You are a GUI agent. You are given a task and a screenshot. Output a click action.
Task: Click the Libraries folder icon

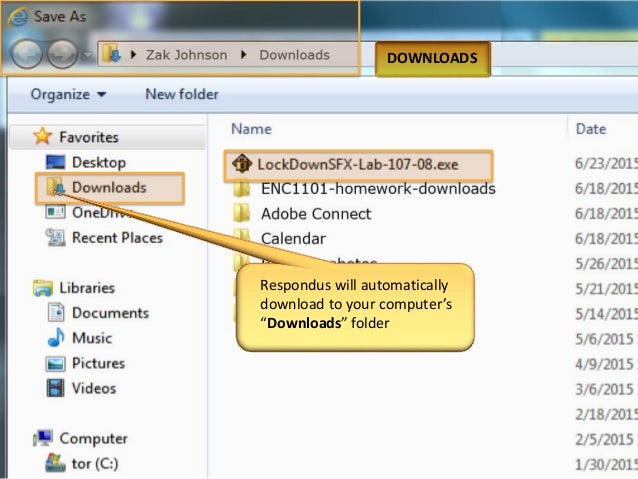pos(43,288)
